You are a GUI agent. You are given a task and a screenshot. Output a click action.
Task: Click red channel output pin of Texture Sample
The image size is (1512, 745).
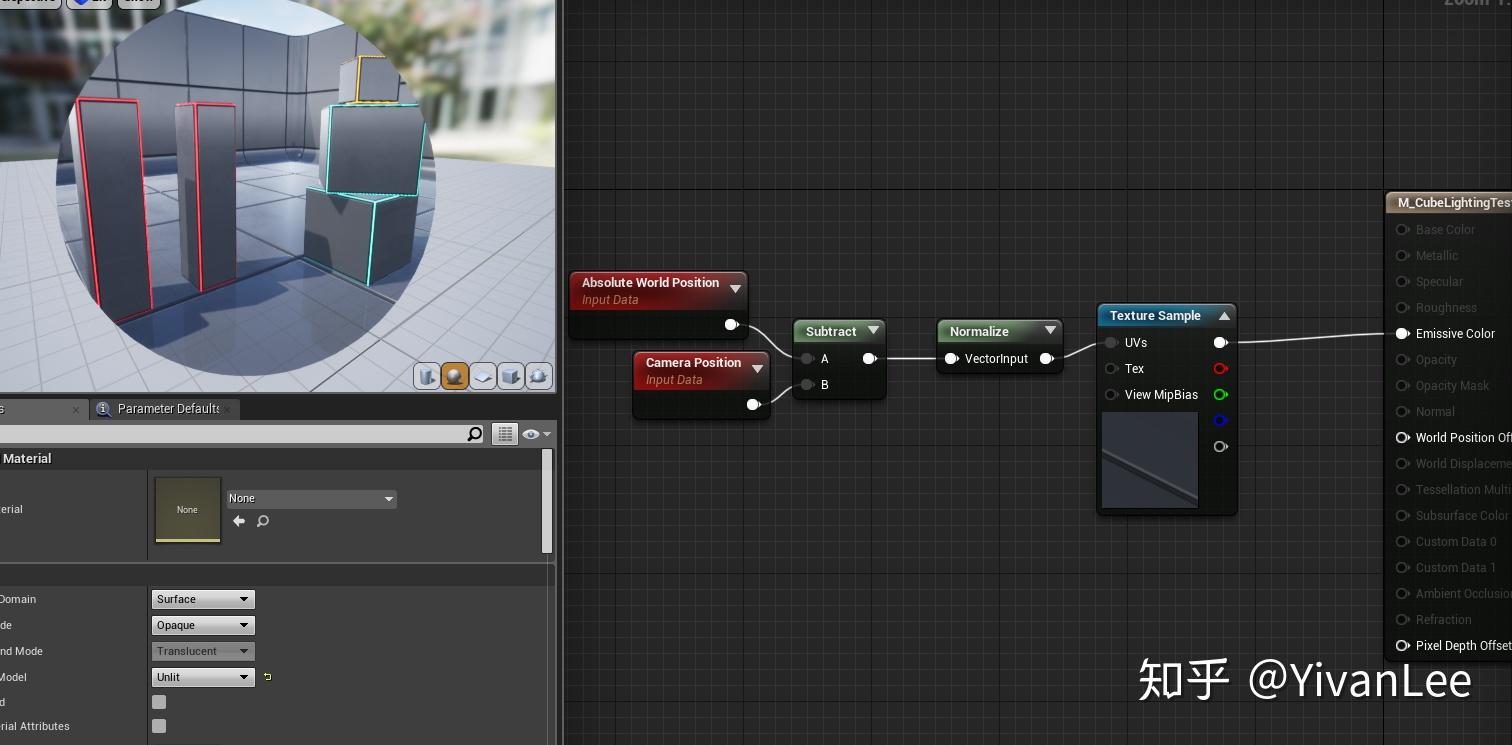(x=1220, y=369)
